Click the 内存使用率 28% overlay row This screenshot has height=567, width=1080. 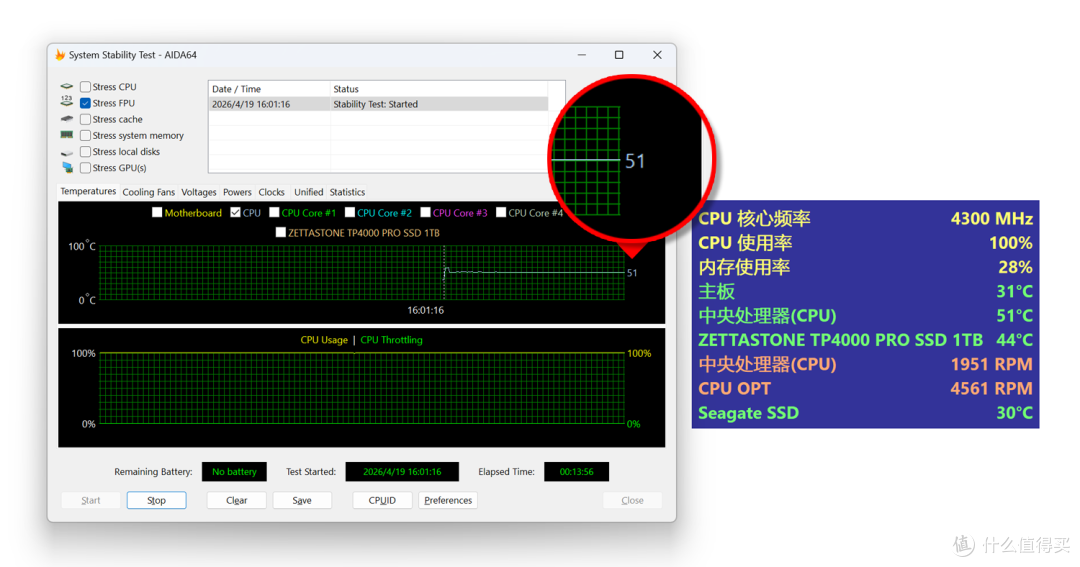(x=865, y=267)
